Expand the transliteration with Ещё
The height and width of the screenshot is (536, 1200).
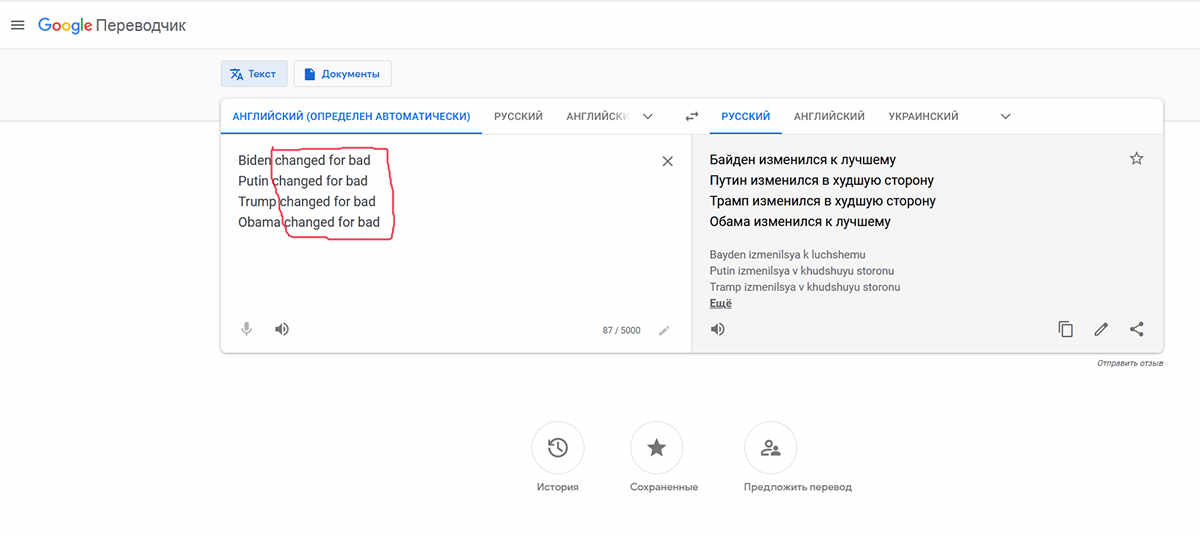(720, 303)
